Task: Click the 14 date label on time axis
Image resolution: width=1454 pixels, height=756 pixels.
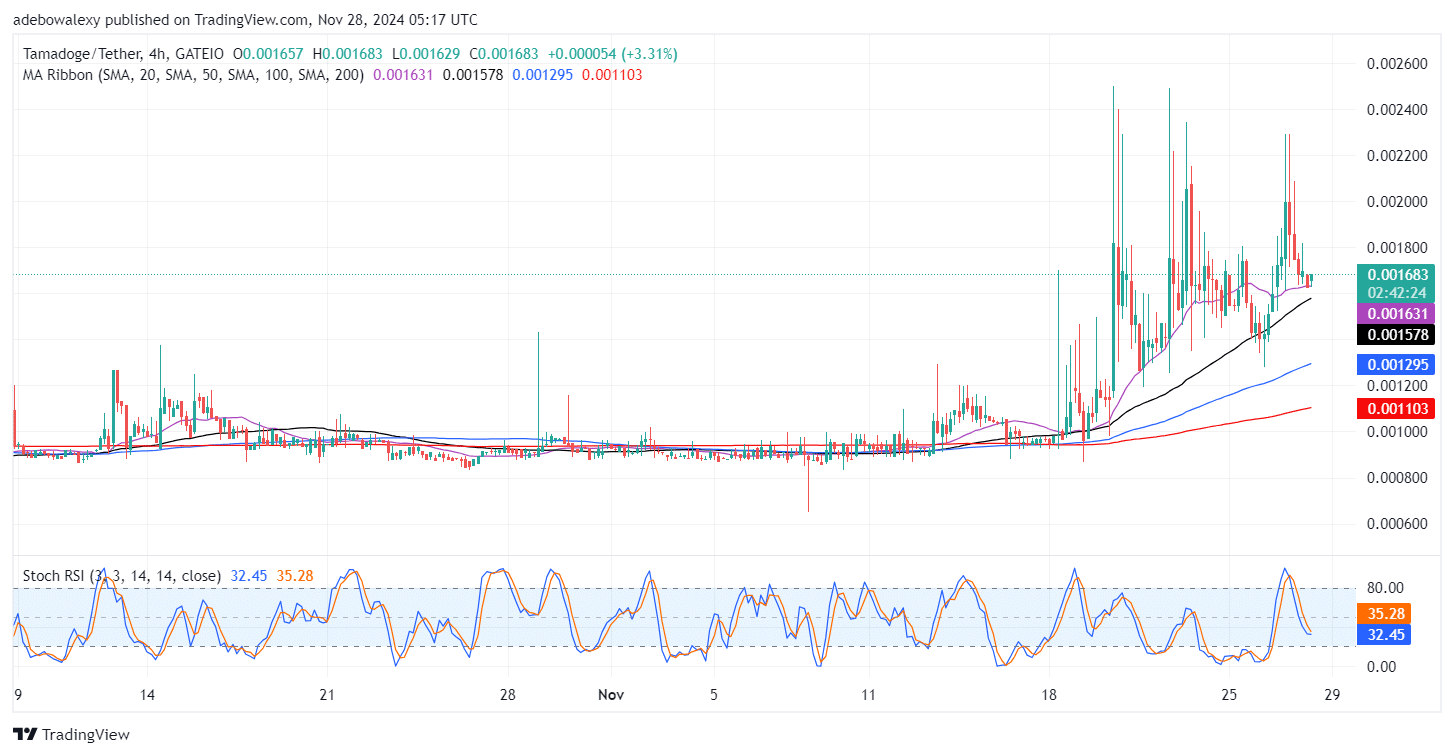Action: [x=147, y=694]
